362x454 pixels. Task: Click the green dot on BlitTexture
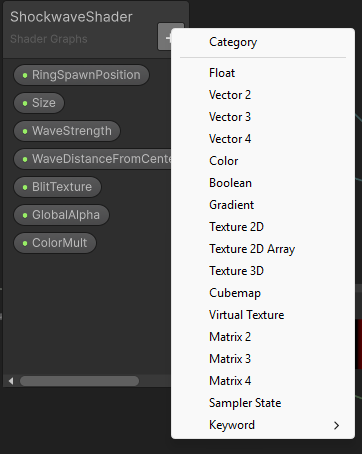tap(25, 187)
